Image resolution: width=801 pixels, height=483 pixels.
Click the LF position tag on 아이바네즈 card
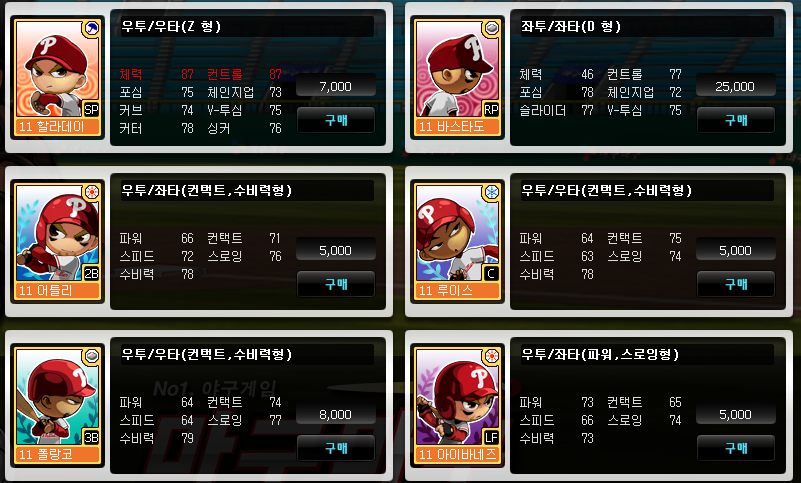[x=491, y=438]
